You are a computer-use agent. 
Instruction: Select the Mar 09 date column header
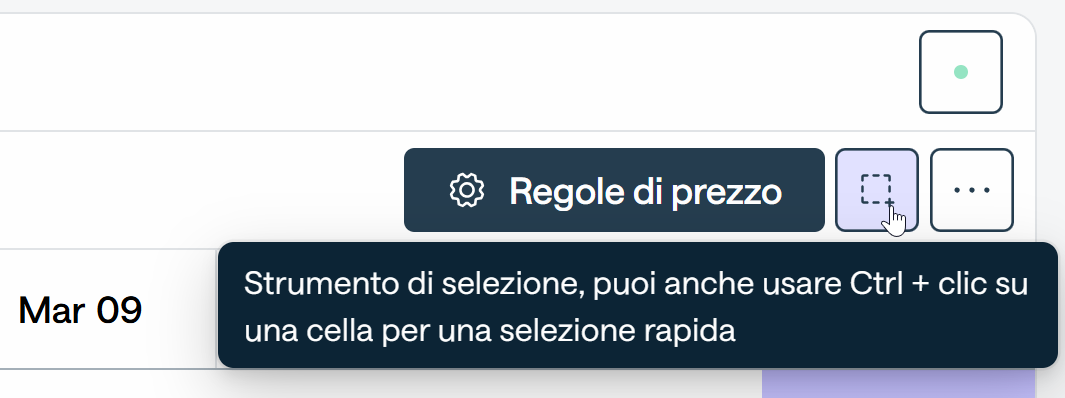80,310
